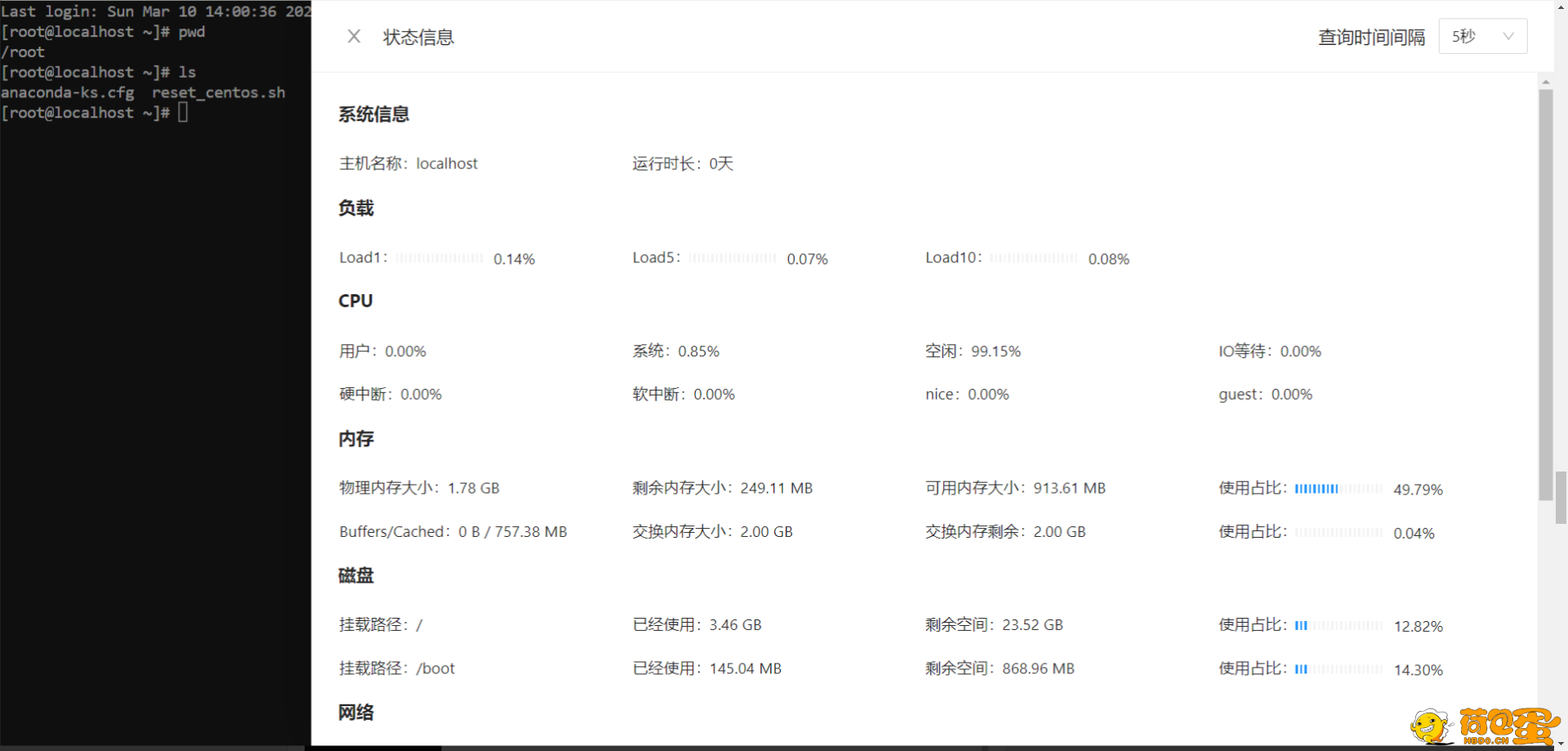The image size is (1568, 751).
Task: Click the 系统信息 section heading
Action: pyautogui.click(x=374, y=114)
